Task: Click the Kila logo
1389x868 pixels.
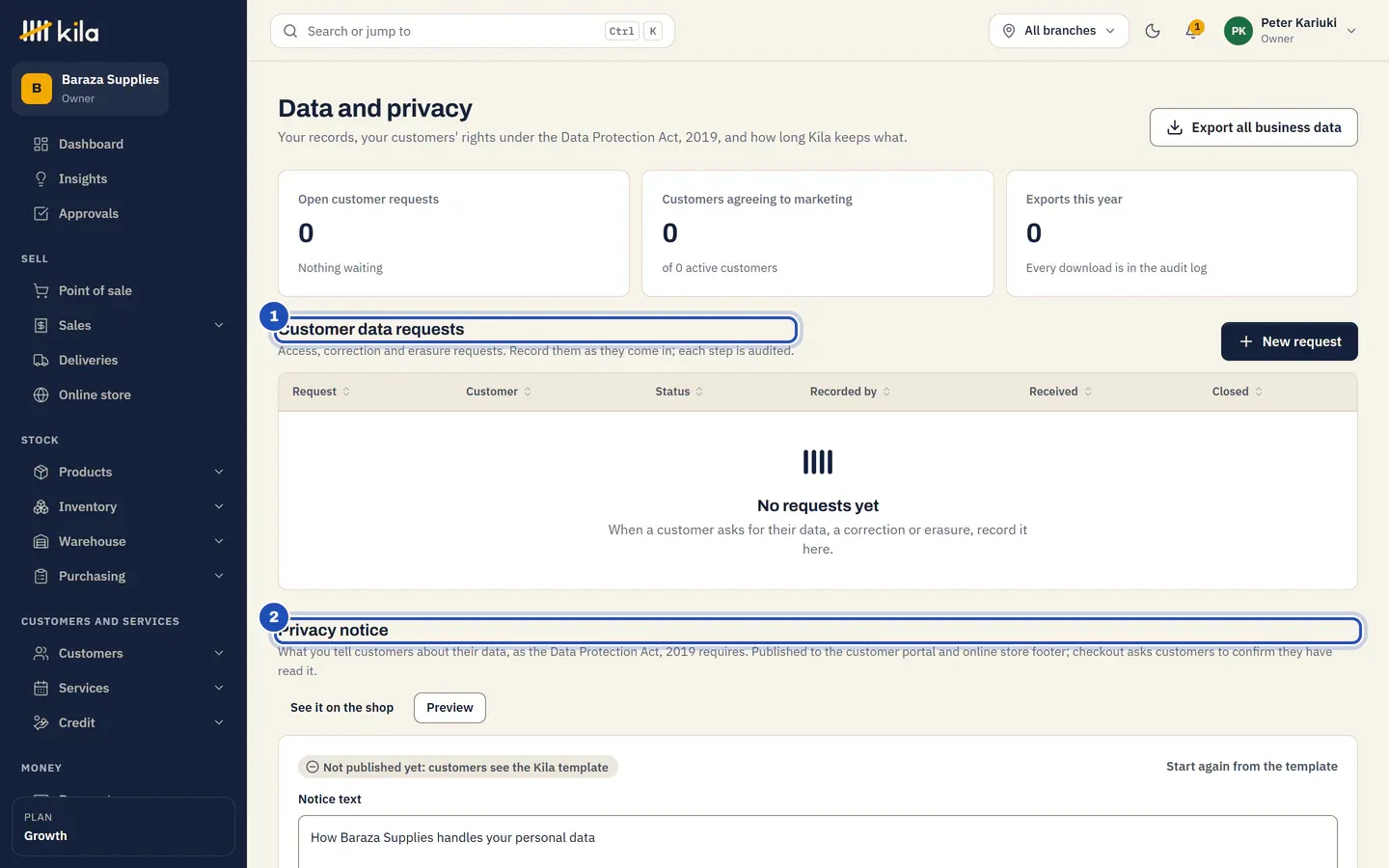Action: coord(59,31)
